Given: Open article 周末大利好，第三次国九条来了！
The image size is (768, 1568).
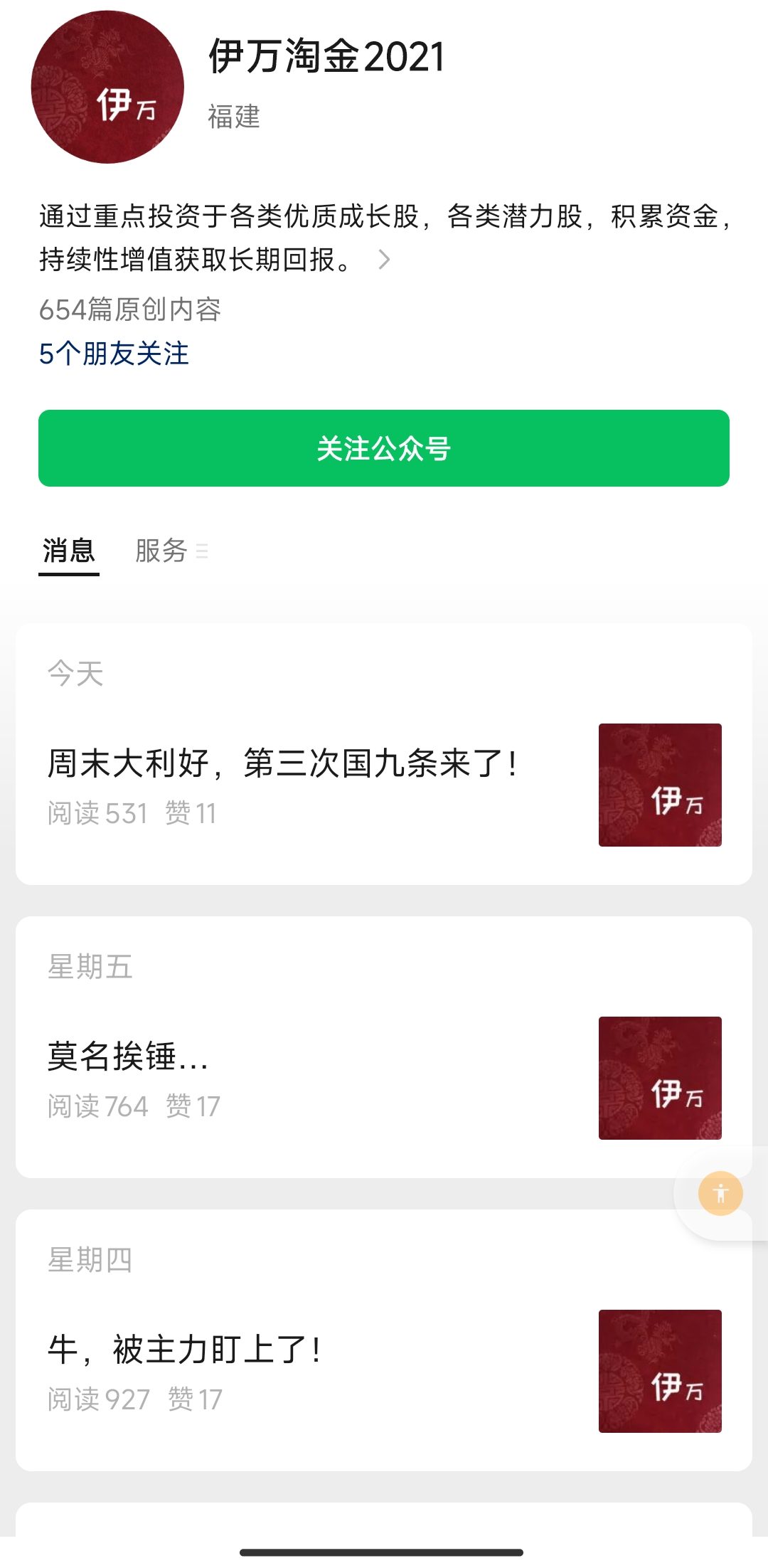Looking at the screenshot, I should pos(282,763).
